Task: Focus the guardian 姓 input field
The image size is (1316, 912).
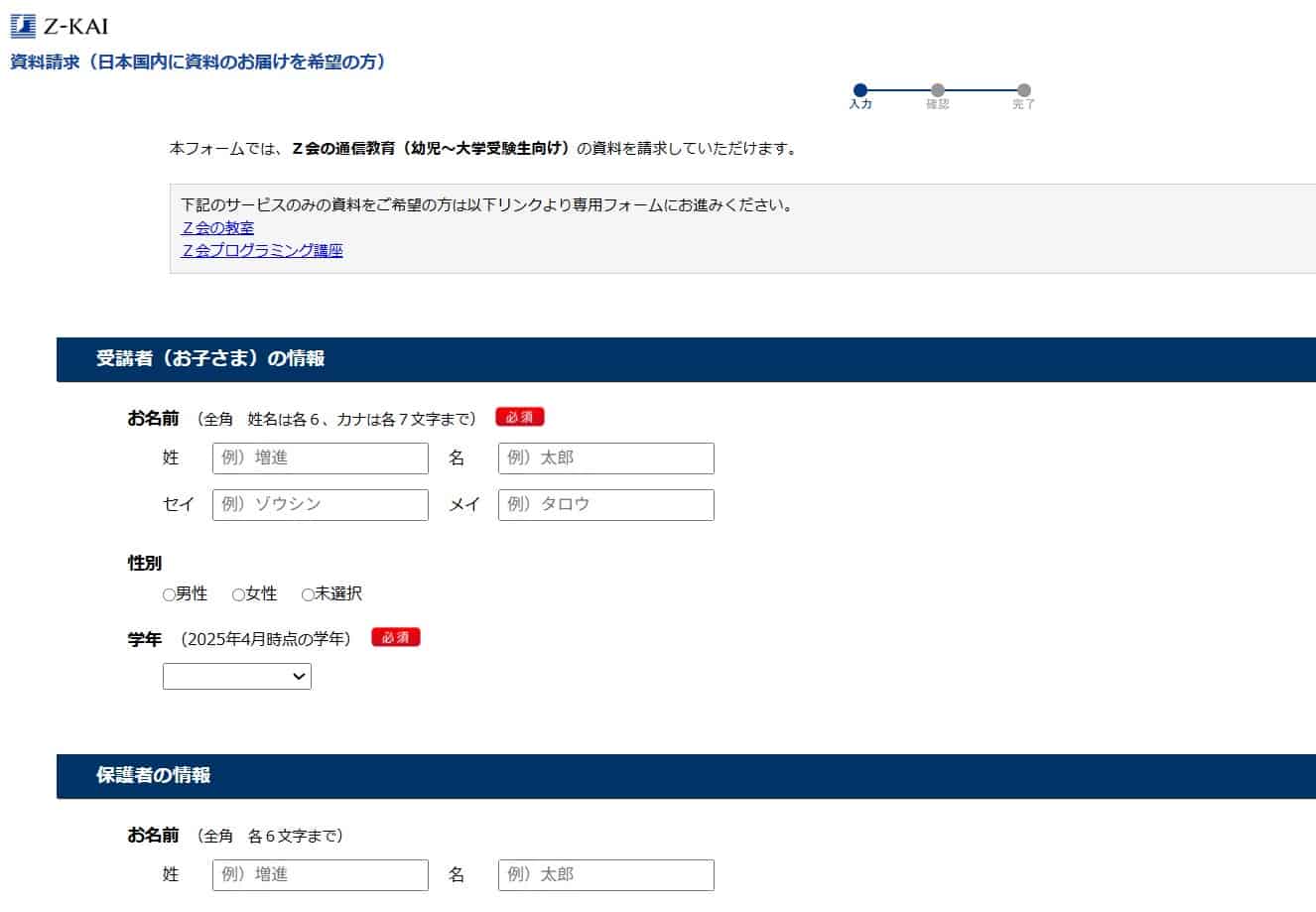Action: [x=321, y=875]
